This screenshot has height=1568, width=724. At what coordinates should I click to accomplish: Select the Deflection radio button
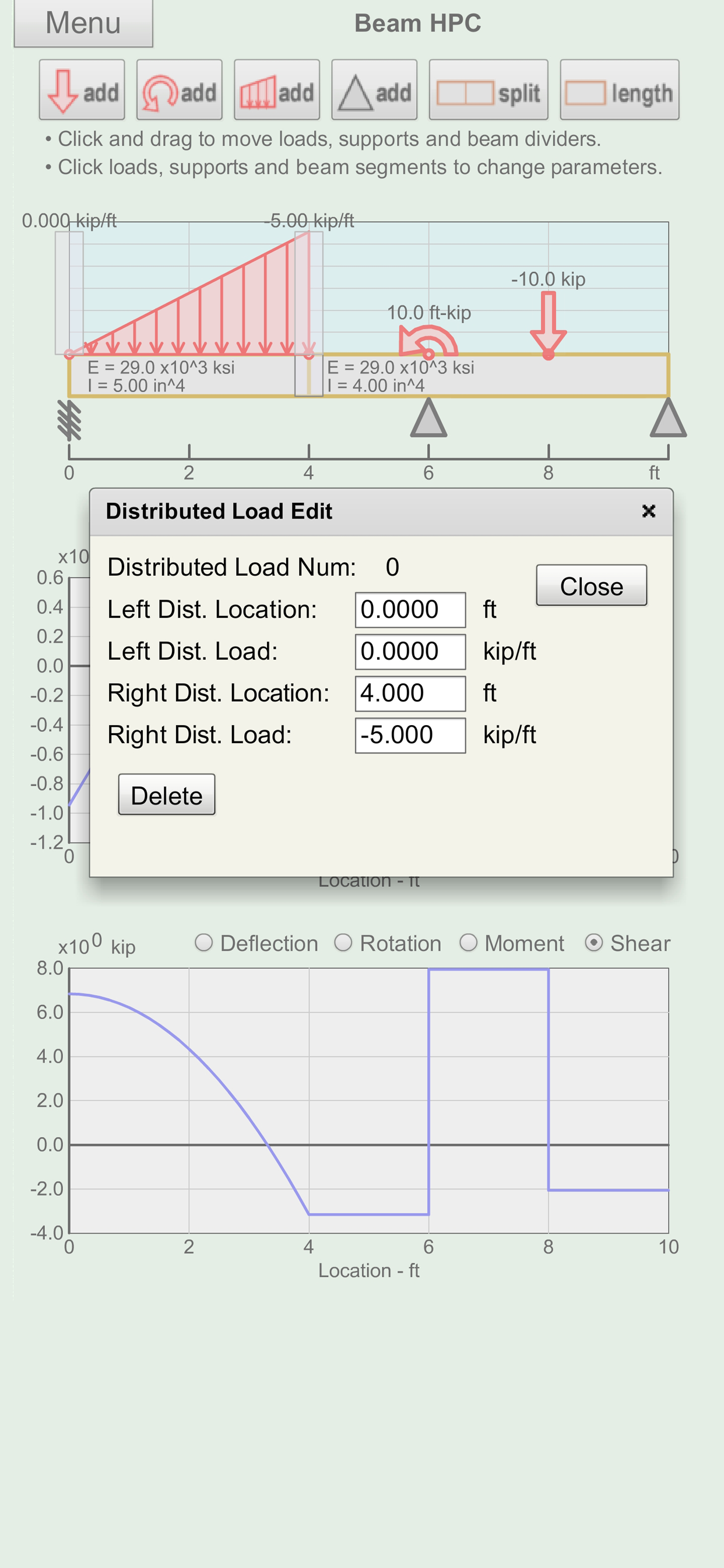pos(204,943)
